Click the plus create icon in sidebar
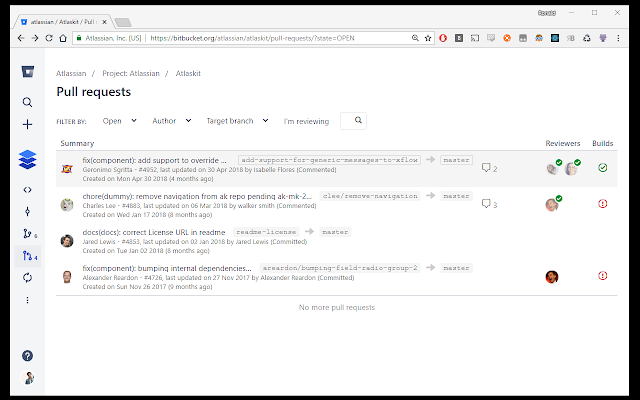 (x=27, y=124)
